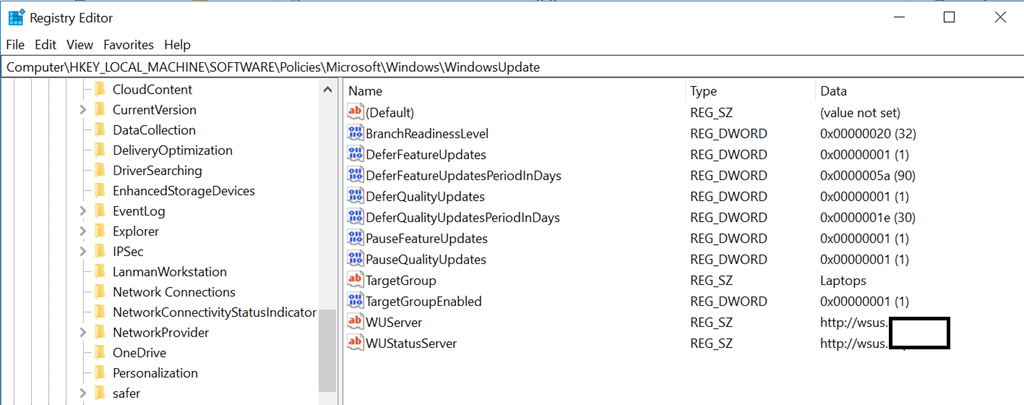The height and width of the screenshot is (405, 1024).
Task: Expand the Explorer tree node
Action: coord(83,231)
